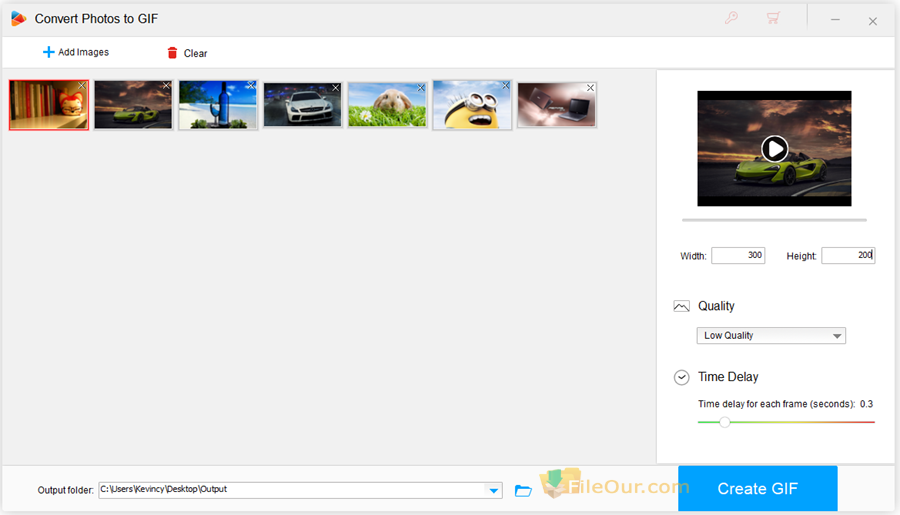Viewport: 900px width, 515px height.
Task: Click the Width input field
Action: 738,255
